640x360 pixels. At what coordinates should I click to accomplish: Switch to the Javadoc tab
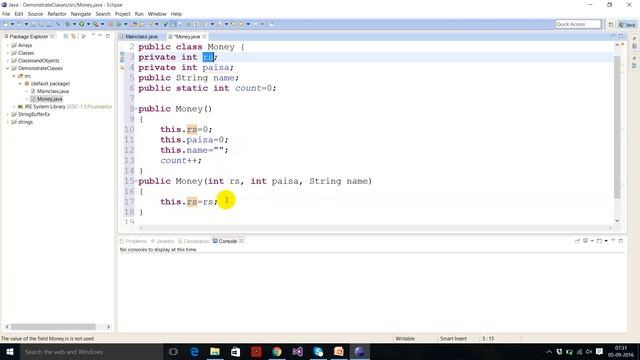163,241
